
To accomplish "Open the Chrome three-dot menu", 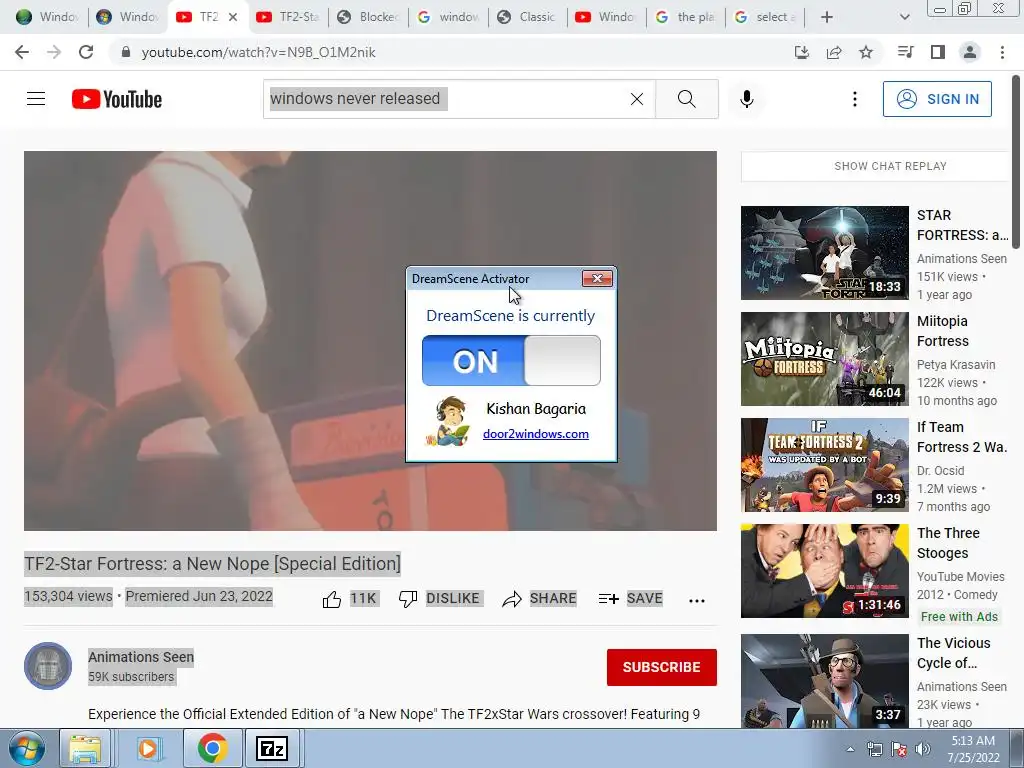I will tap(1002, 52).
